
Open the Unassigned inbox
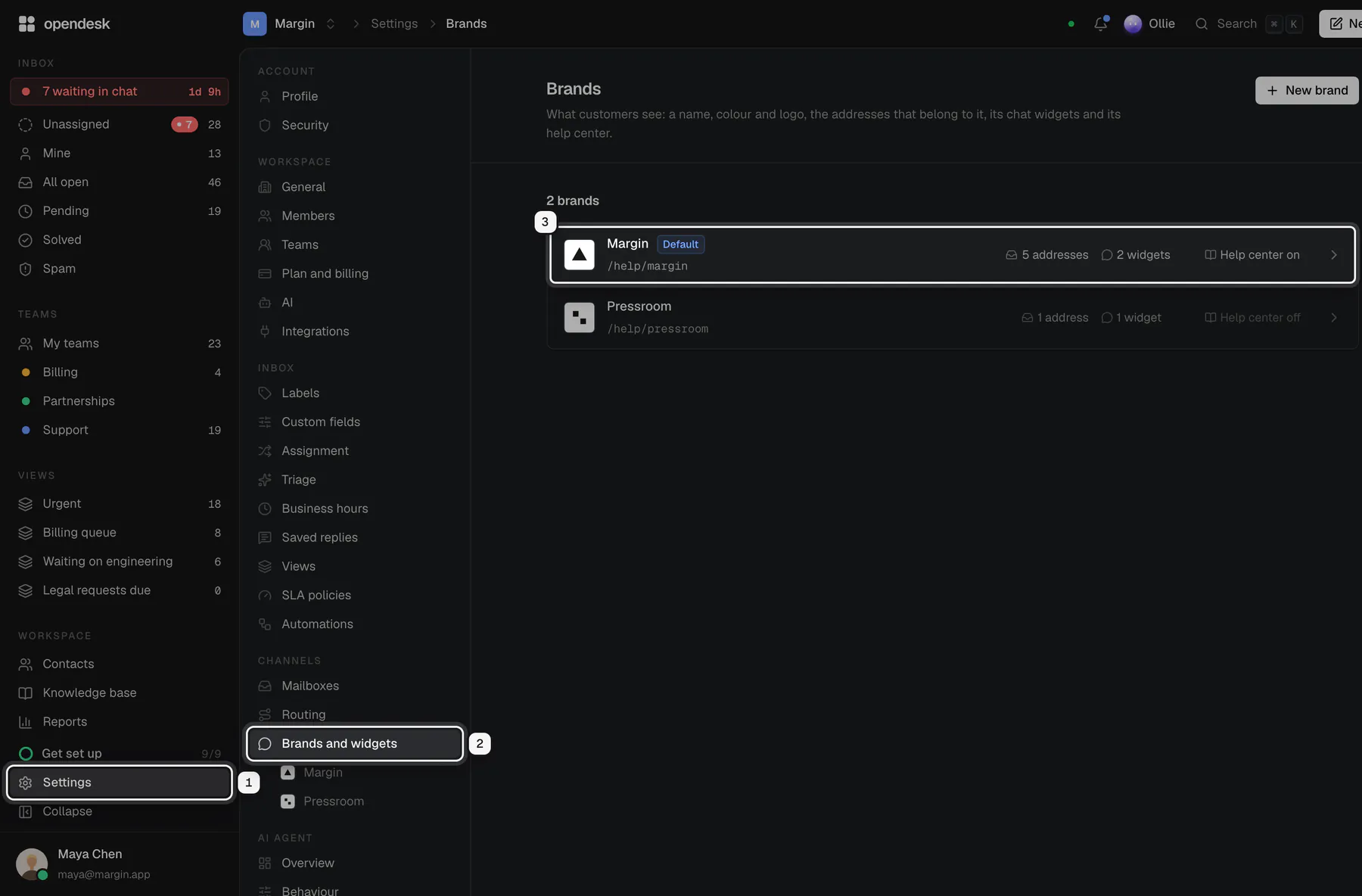tap(120, 124)
